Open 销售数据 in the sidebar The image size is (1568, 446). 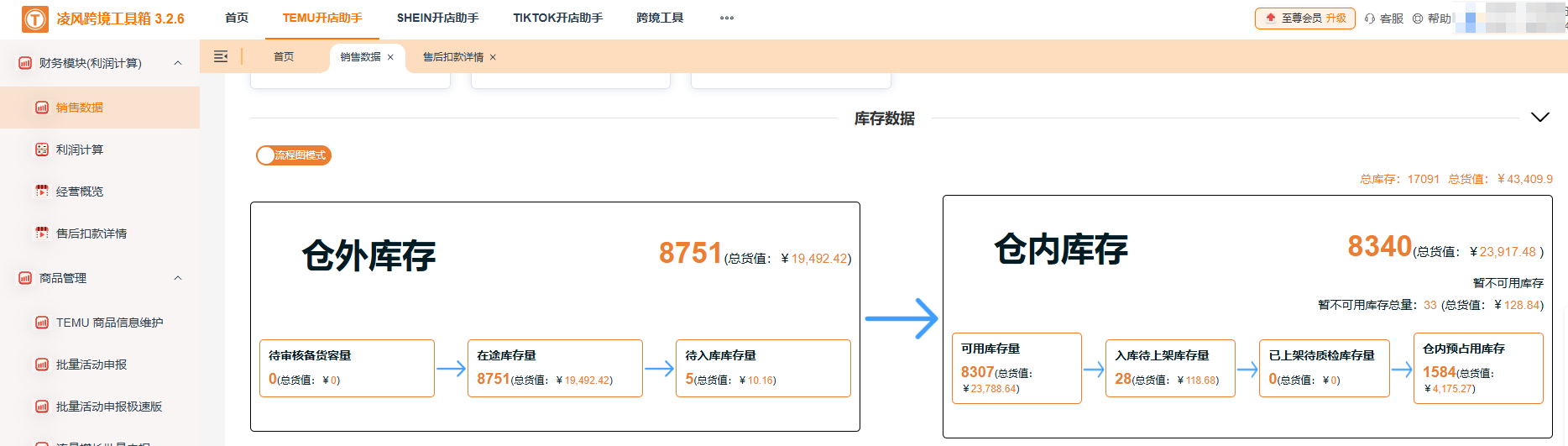click(100, 108)
